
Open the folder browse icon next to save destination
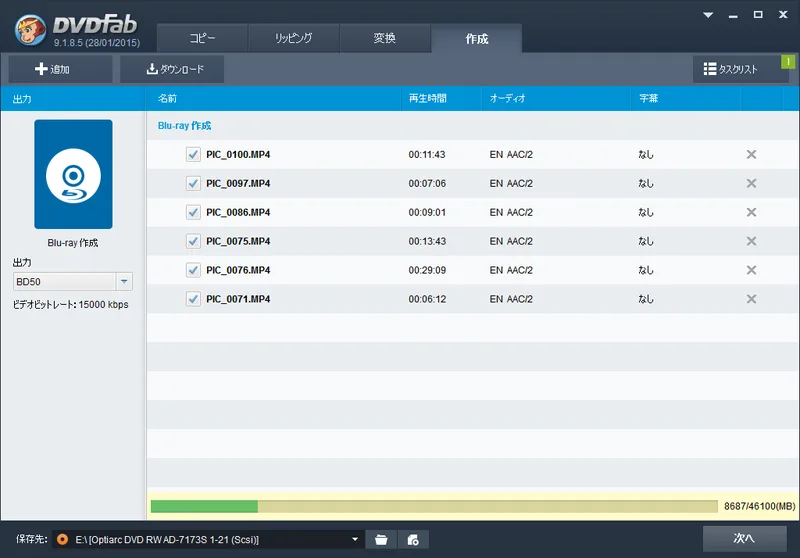(x=381, y=540)
